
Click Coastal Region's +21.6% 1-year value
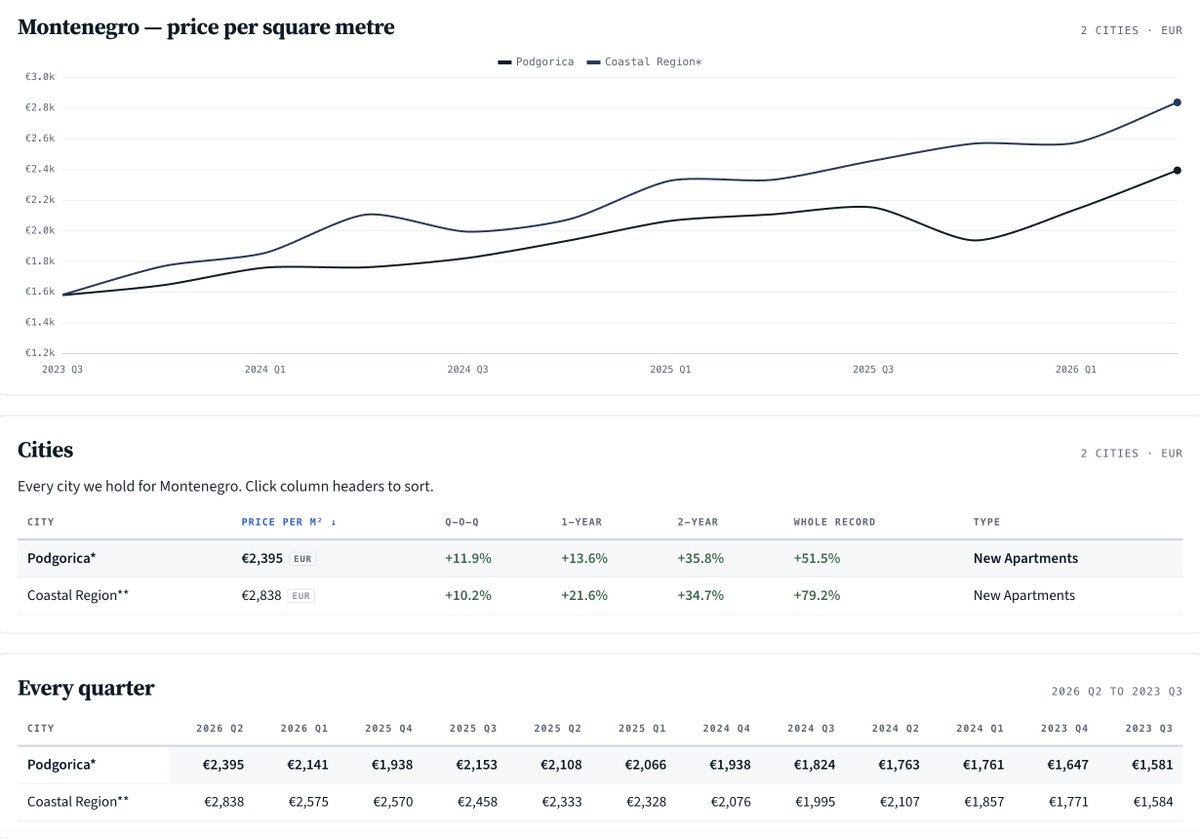pos(584,595)
